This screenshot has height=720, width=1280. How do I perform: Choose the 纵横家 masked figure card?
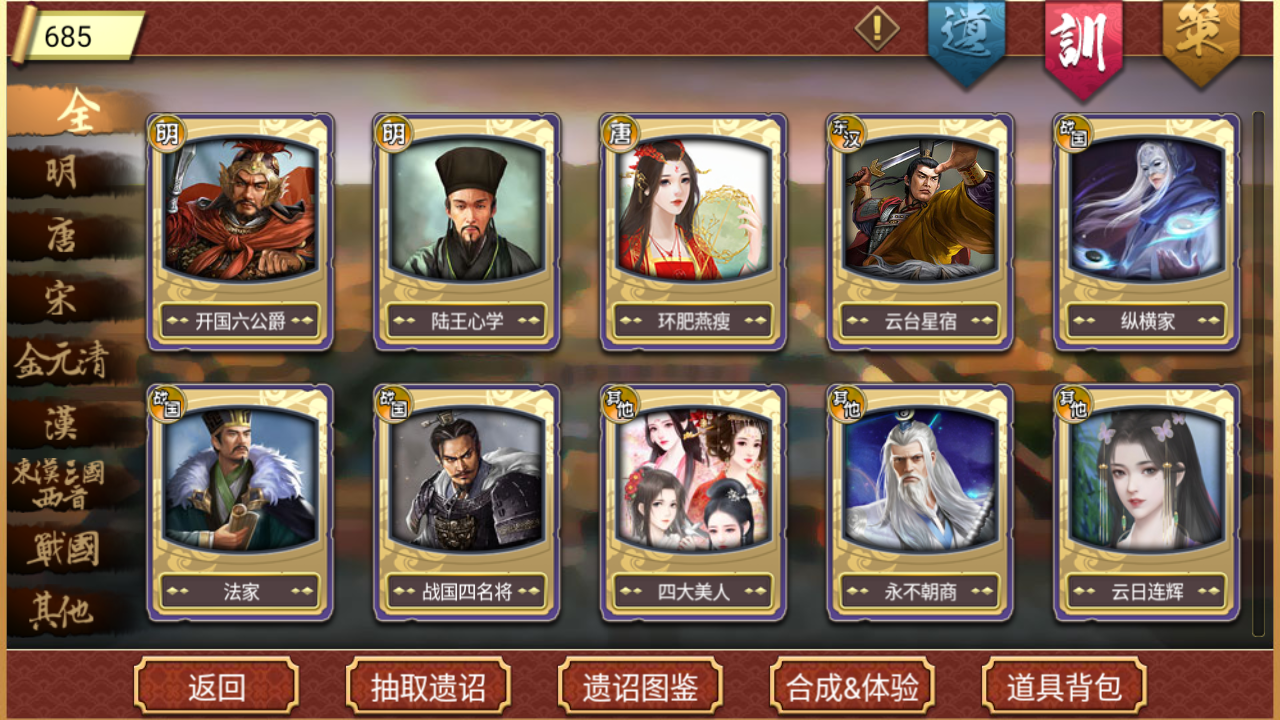(x=1147, y=232)
